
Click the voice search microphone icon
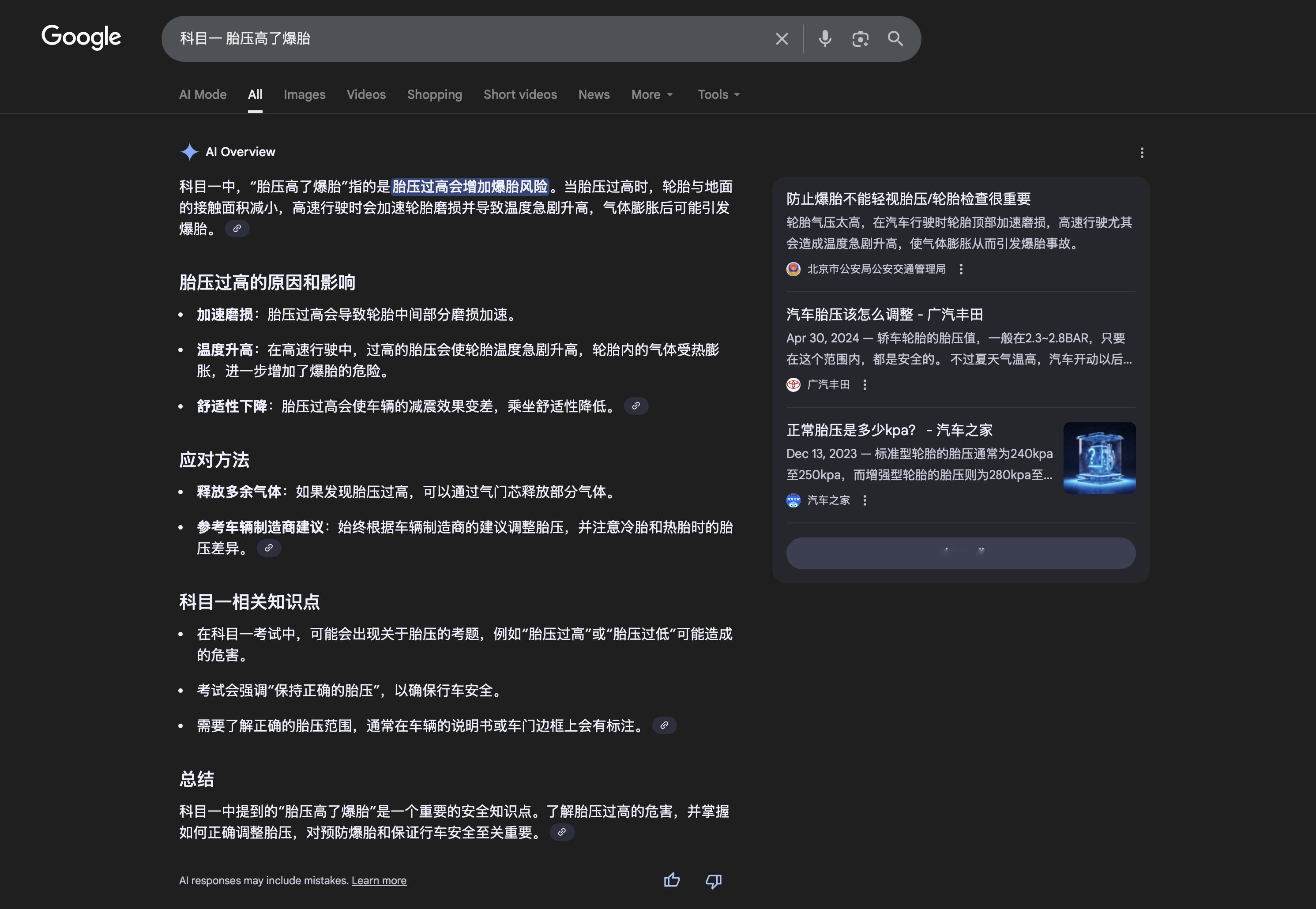(824, 39)
